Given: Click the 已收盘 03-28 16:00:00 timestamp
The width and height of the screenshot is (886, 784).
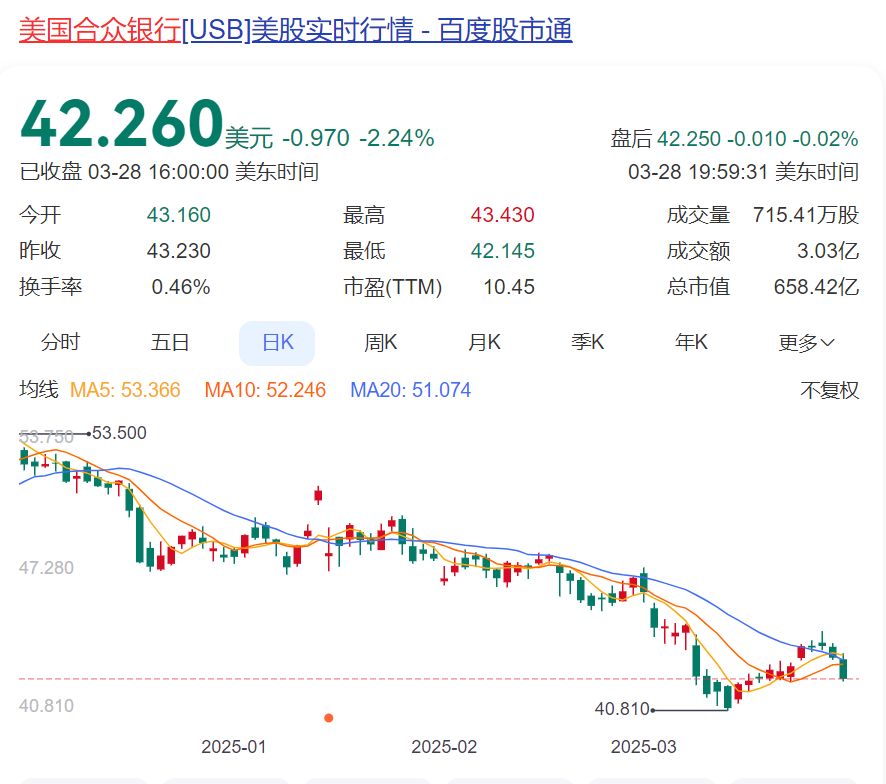Looking at the screenshot, I should (x=169, y=171).
